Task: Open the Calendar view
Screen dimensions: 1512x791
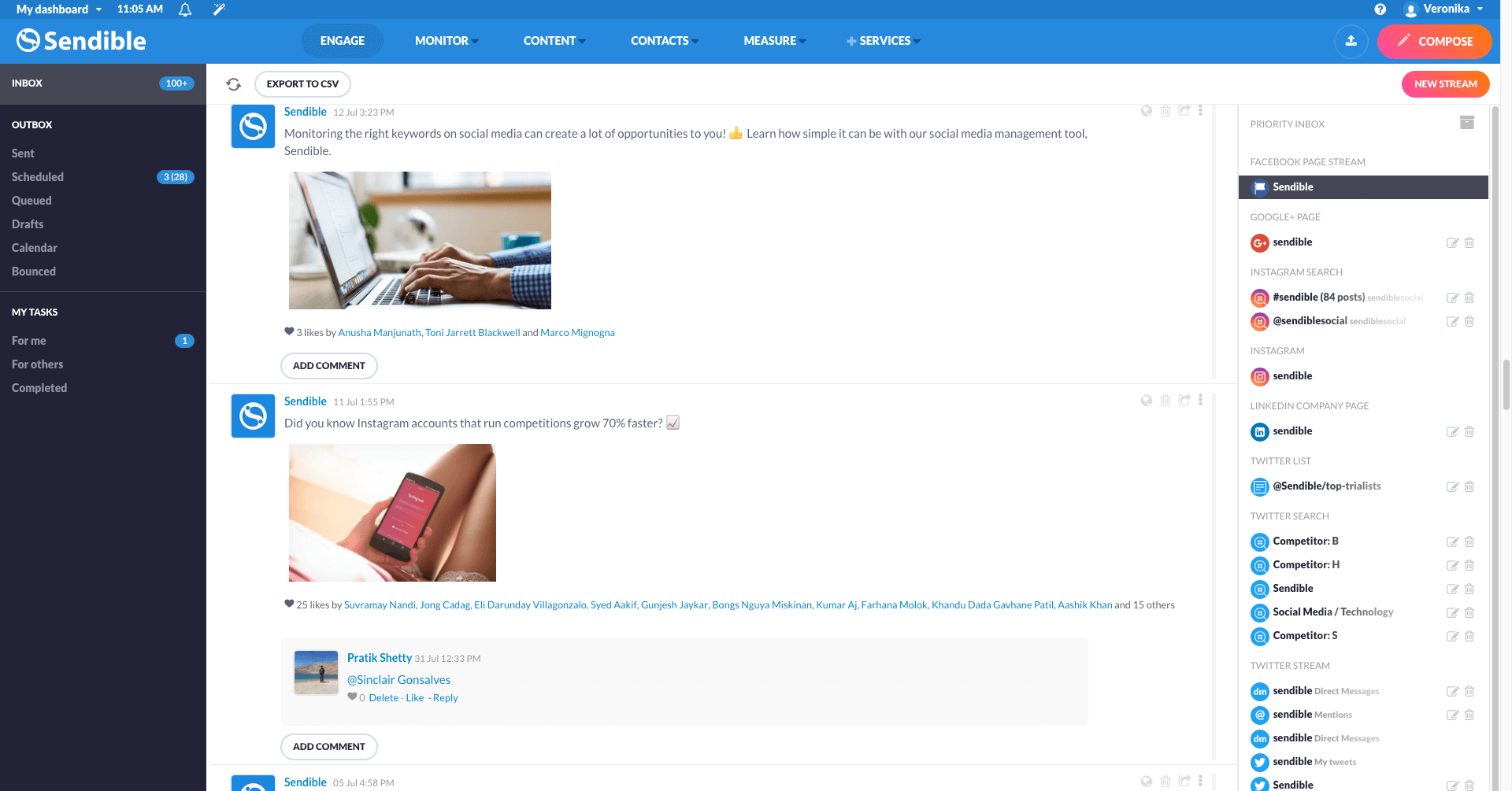Action: pos(35,248)
